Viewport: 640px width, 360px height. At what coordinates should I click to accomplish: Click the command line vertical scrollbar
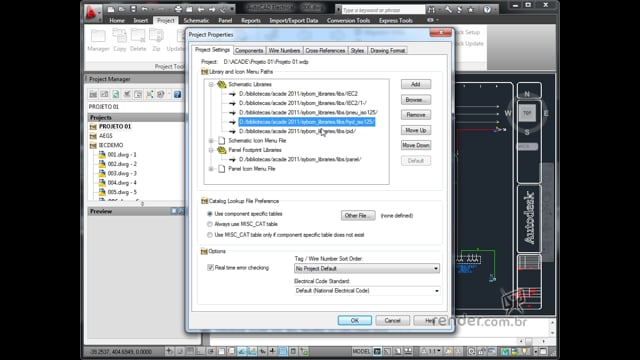[x=552, y=327]
